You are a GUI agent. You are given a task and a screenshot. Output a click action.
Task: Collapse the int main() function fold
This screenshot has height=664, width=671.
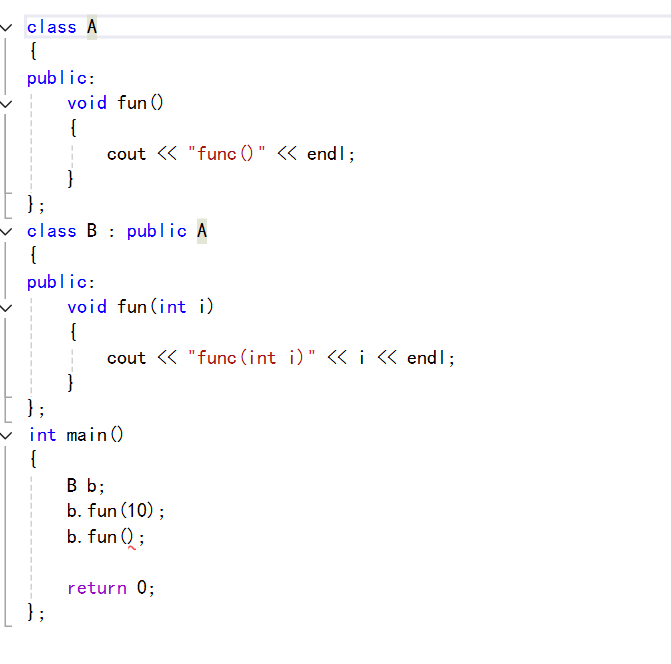click(6, 436)
